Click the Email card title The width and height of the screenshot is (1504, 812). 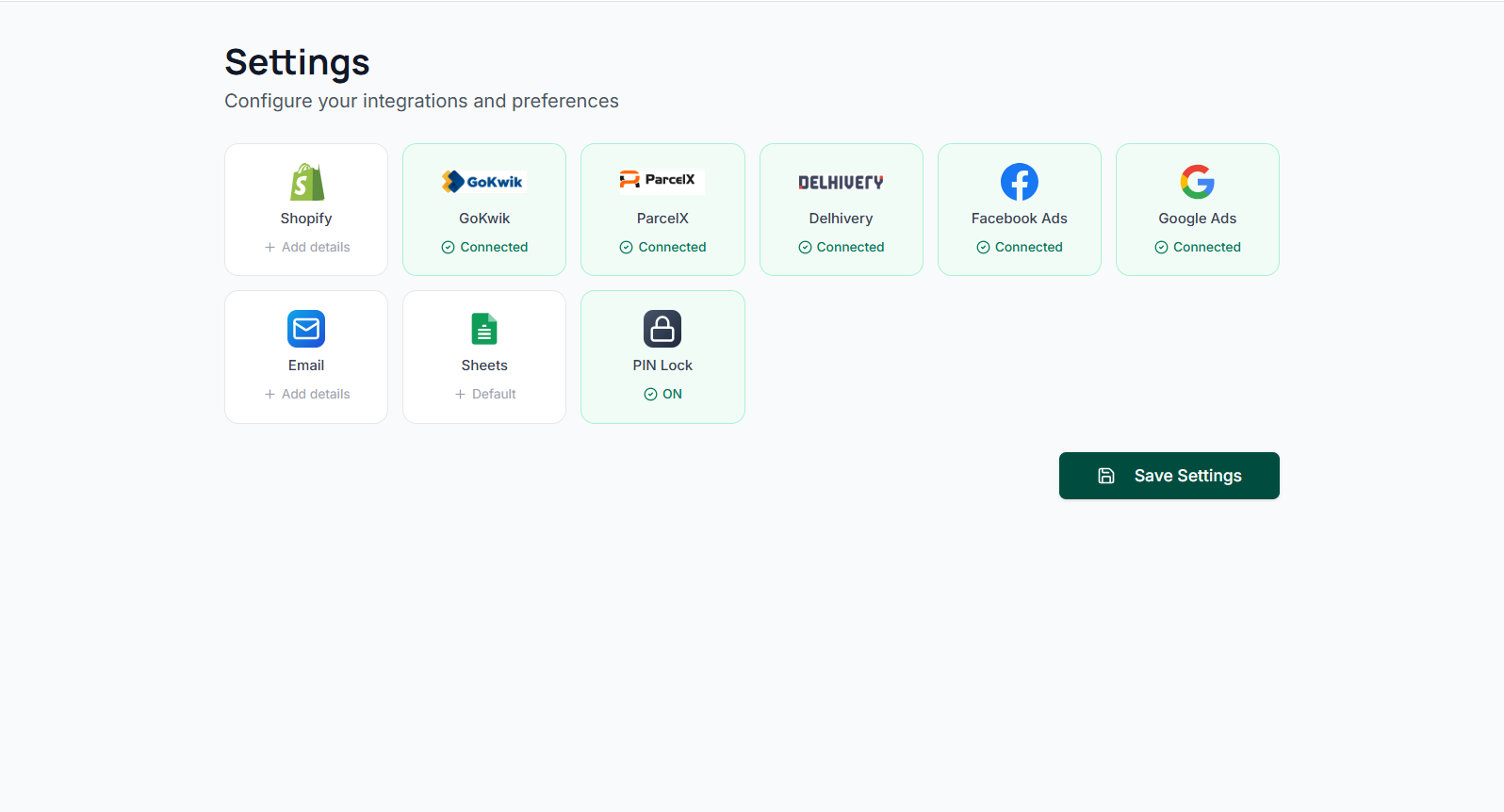306,365
